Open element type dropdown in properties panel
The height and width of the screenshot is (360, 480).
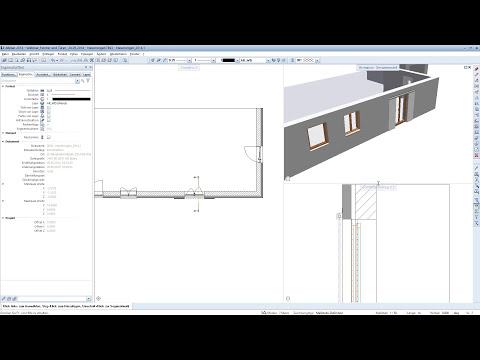[77, 81]
